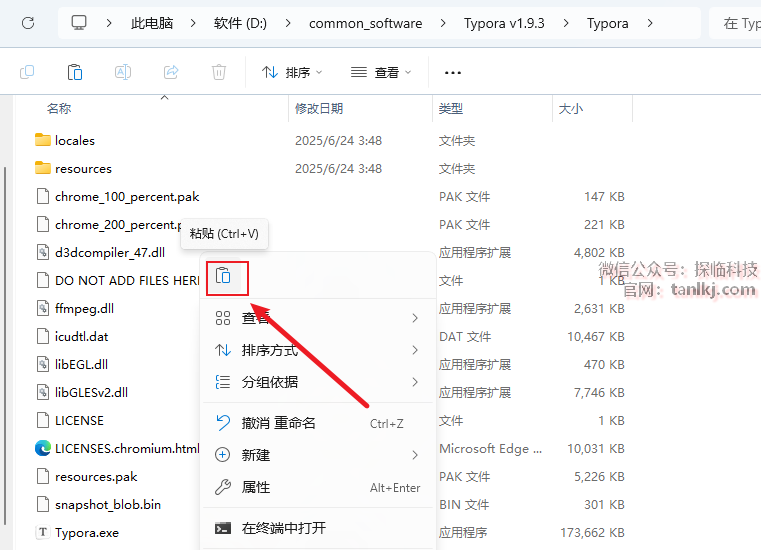
Task: Click the search box in address bar
Action: coord(736,23)
